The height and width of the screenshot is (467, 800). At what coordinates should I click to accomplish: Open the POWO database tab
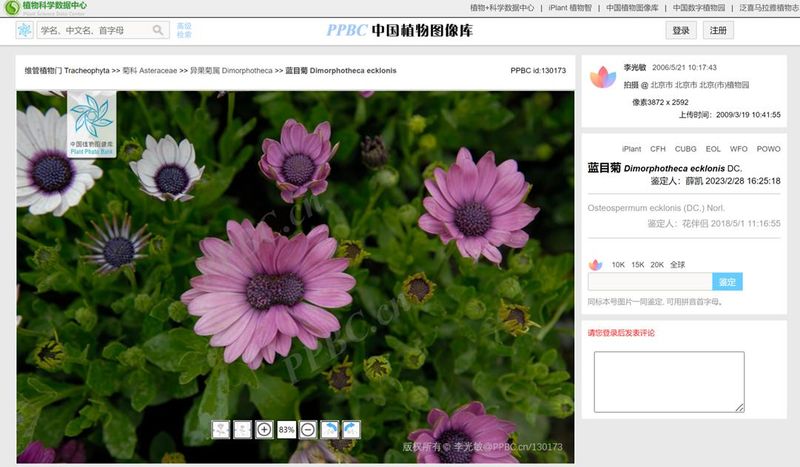768,149
